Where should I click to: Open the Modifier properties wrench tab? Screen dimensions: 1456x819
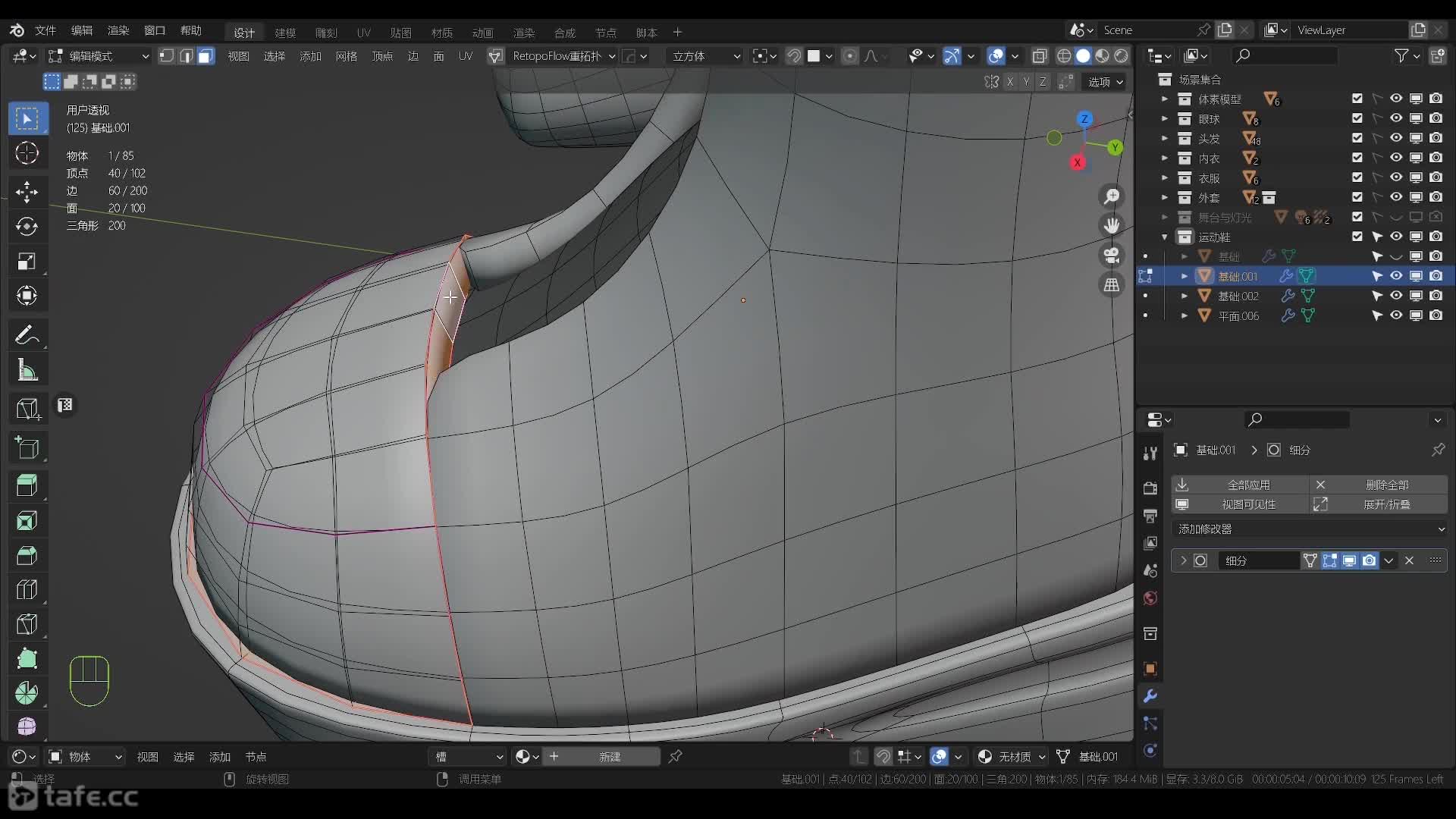1150,696
